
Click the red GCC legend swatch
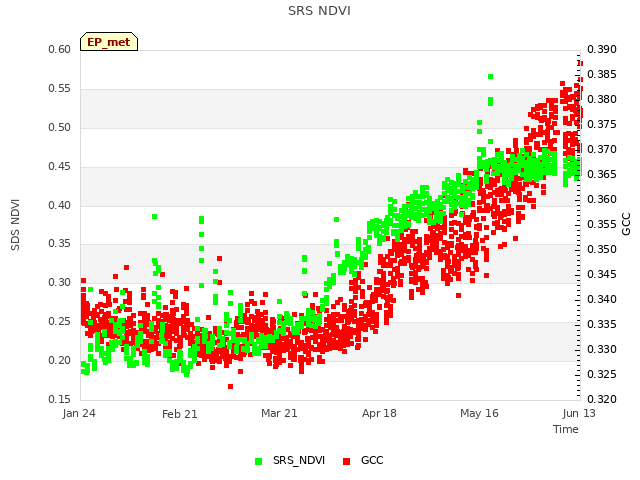point(347,461)
